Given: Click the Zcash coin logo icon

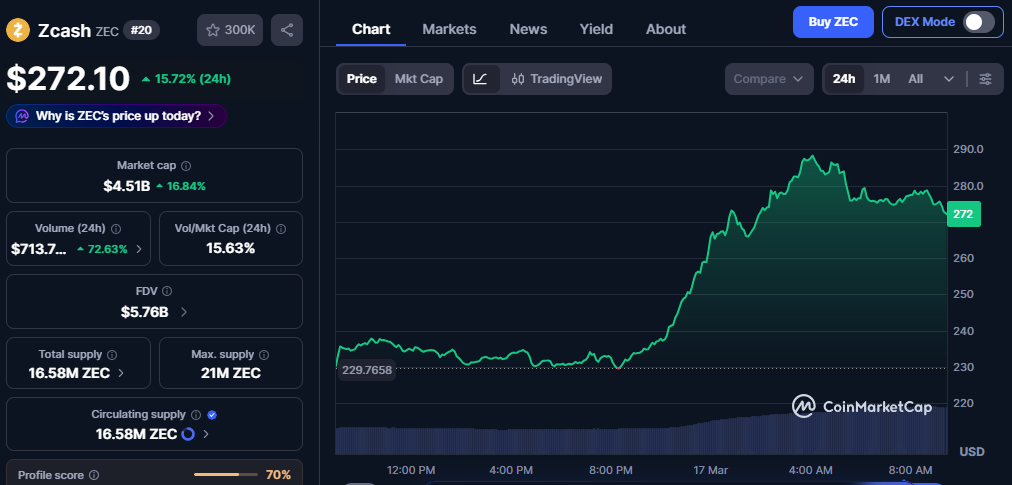Looking at the screenshot, I should [x=18, y=30].
